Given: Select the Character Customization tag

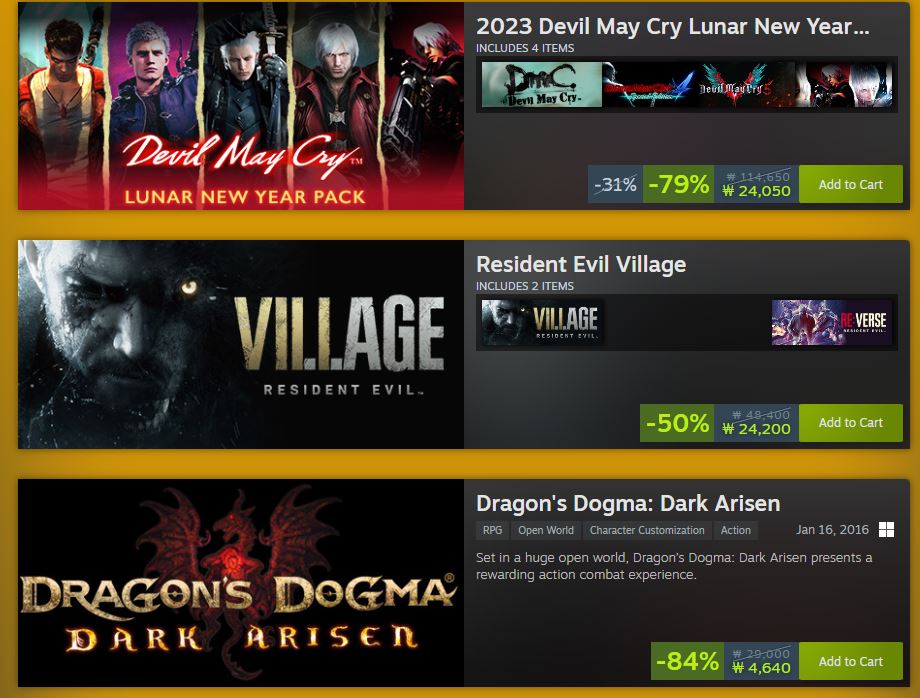Looking at the screenshot, I should 647,530.
